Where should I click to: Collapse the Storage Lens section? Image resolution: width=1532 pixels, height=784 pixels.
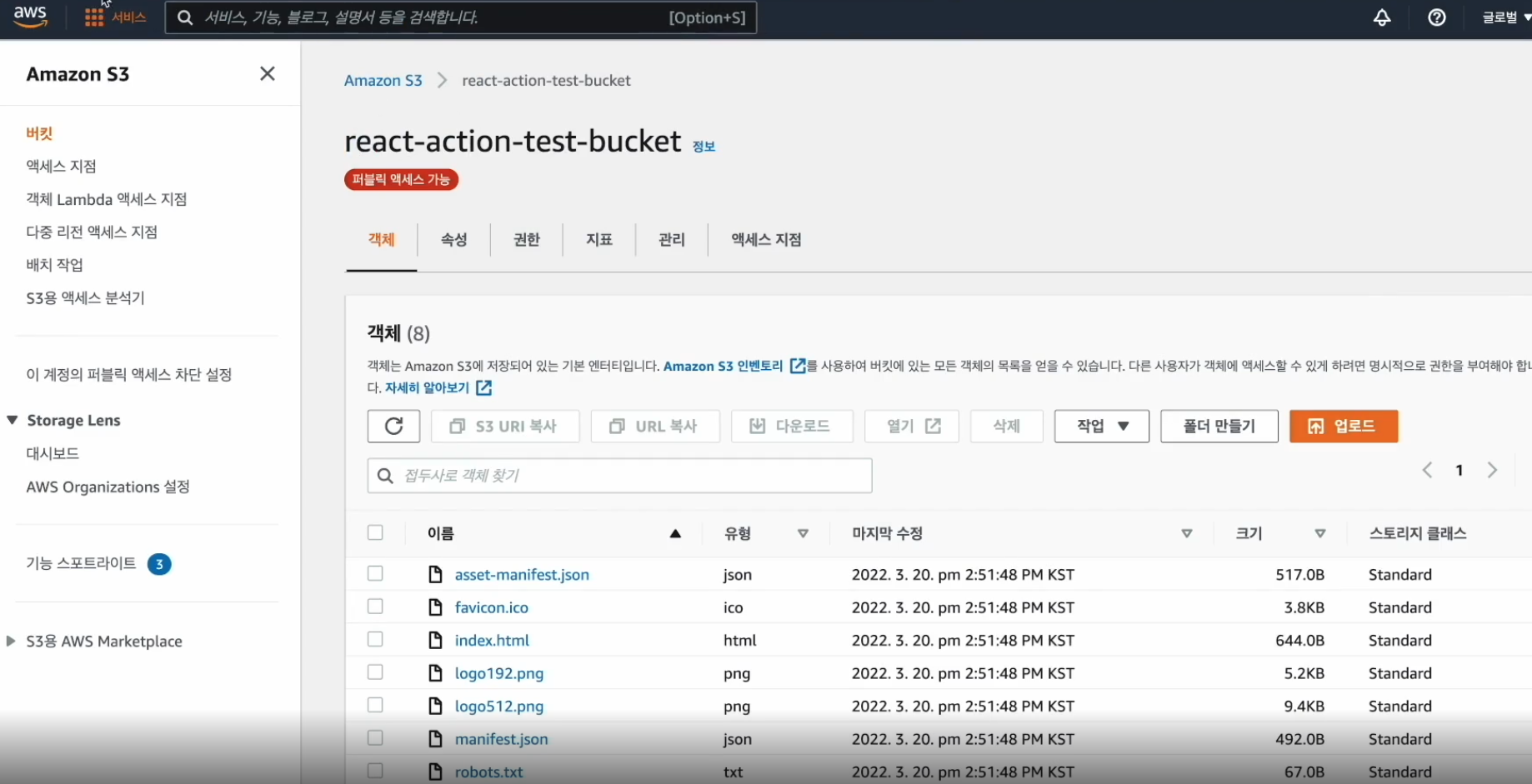pos(13,421)
